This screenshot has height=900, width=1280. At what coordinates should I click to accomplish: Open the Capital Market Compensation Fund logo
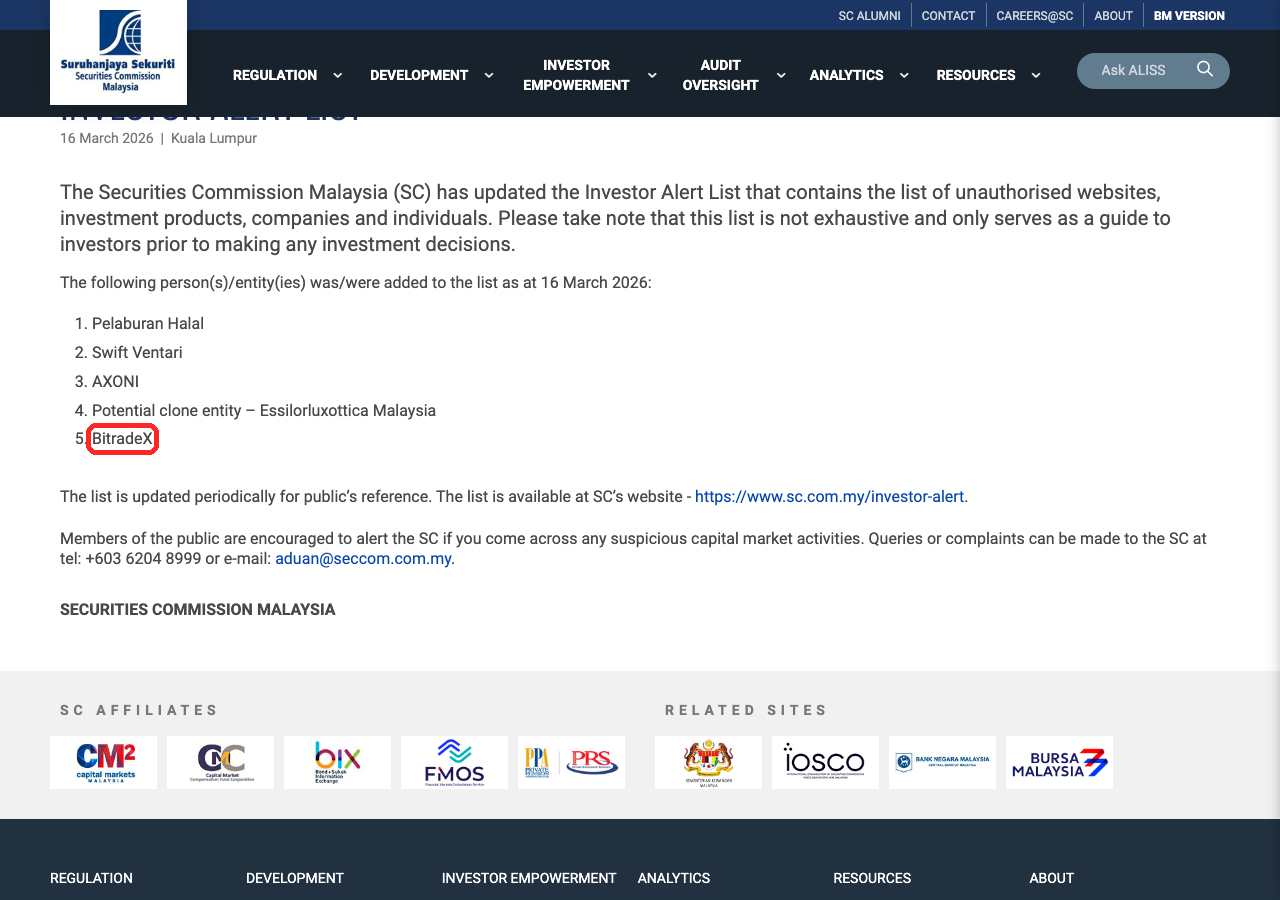220,763
